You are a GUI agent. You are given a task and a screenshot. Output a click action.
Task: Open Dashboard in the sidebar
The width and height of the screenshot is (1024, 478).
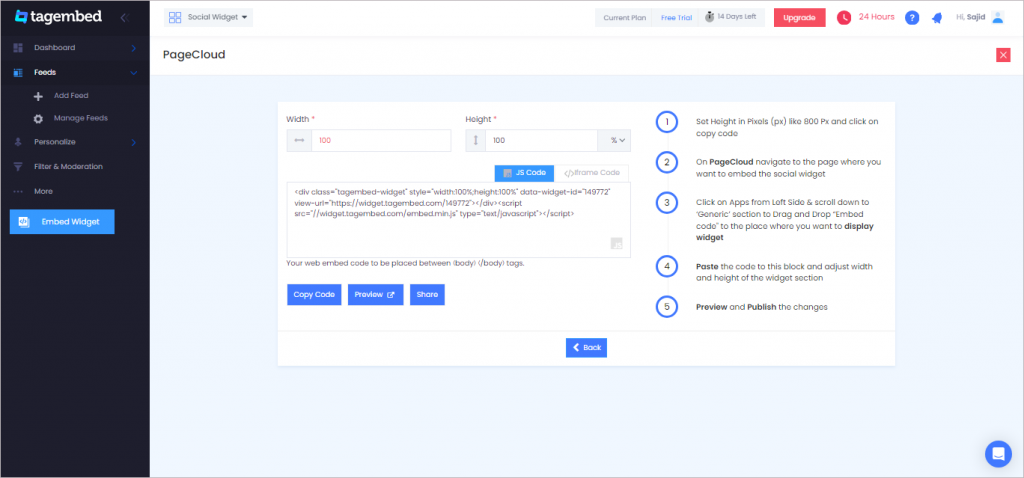point(55,48)
